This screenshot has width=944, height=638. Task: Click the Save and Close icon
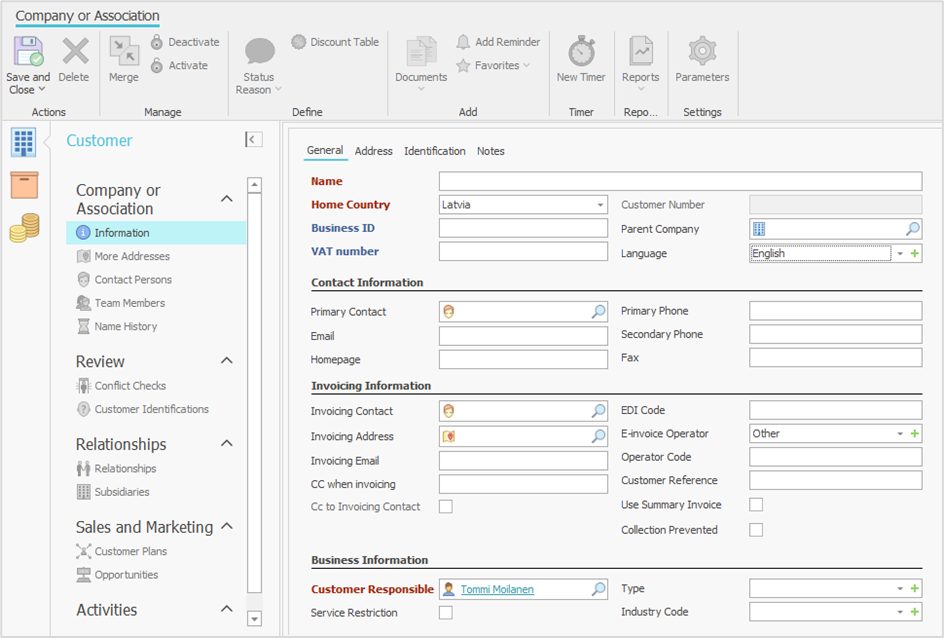pyautogui.click(x=27, y=52)
